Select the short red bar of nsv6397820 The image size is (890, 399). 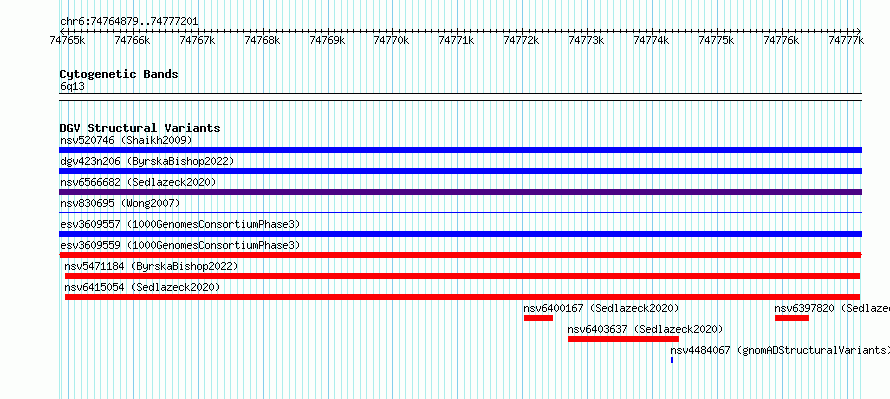pos(792,318)
